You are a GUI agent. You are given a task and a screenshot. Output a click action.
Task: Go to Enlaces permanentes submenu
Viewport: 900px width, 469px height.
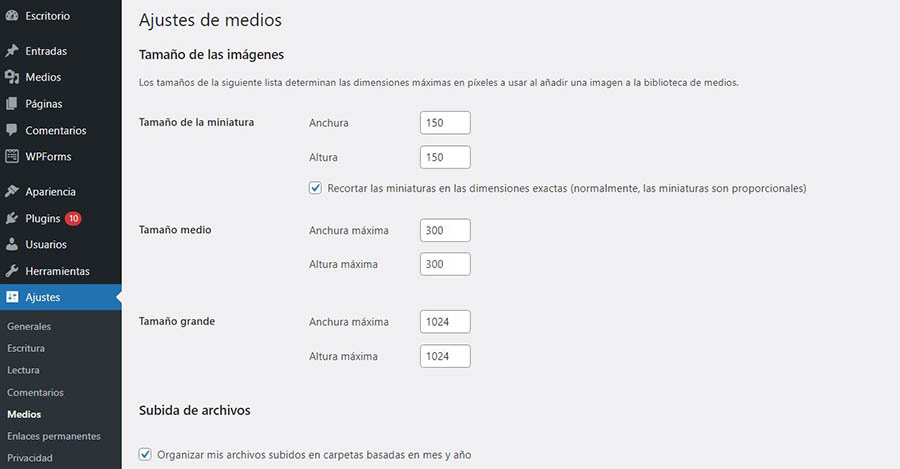pyautogui.click(x=54, y=436)
